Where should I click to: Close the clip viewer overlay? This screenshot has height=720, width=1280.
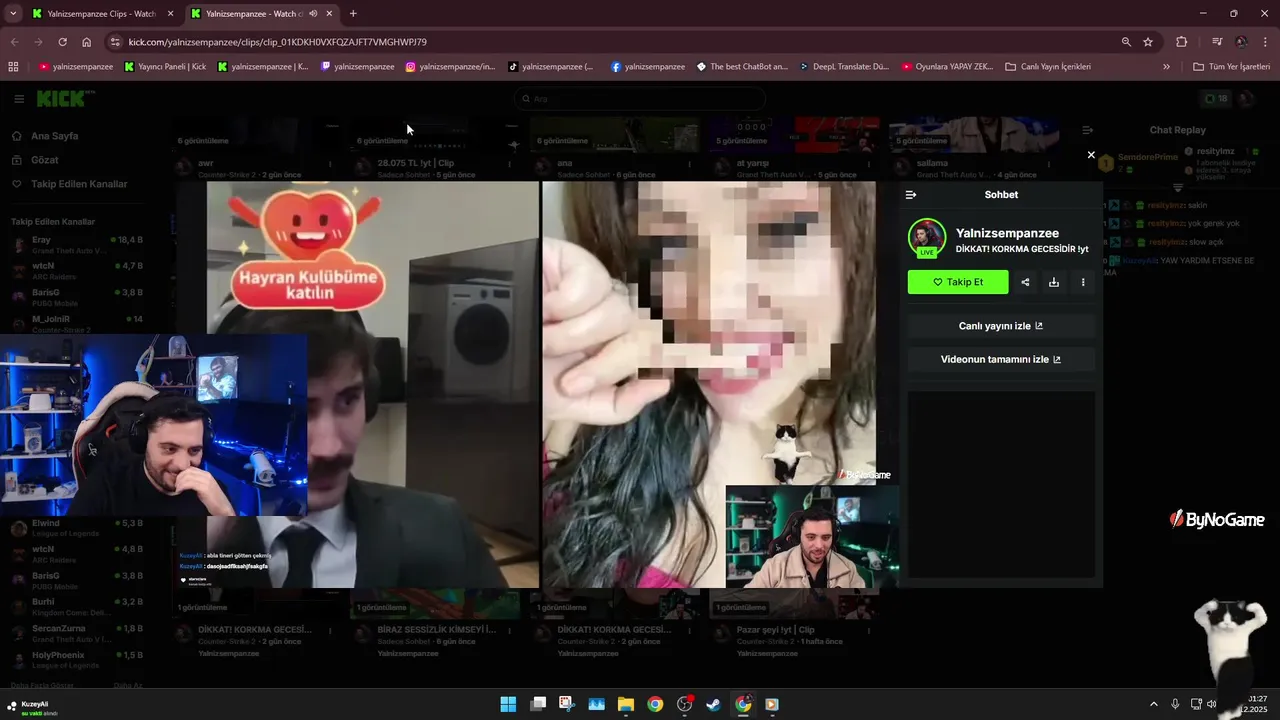[1091, 155]
